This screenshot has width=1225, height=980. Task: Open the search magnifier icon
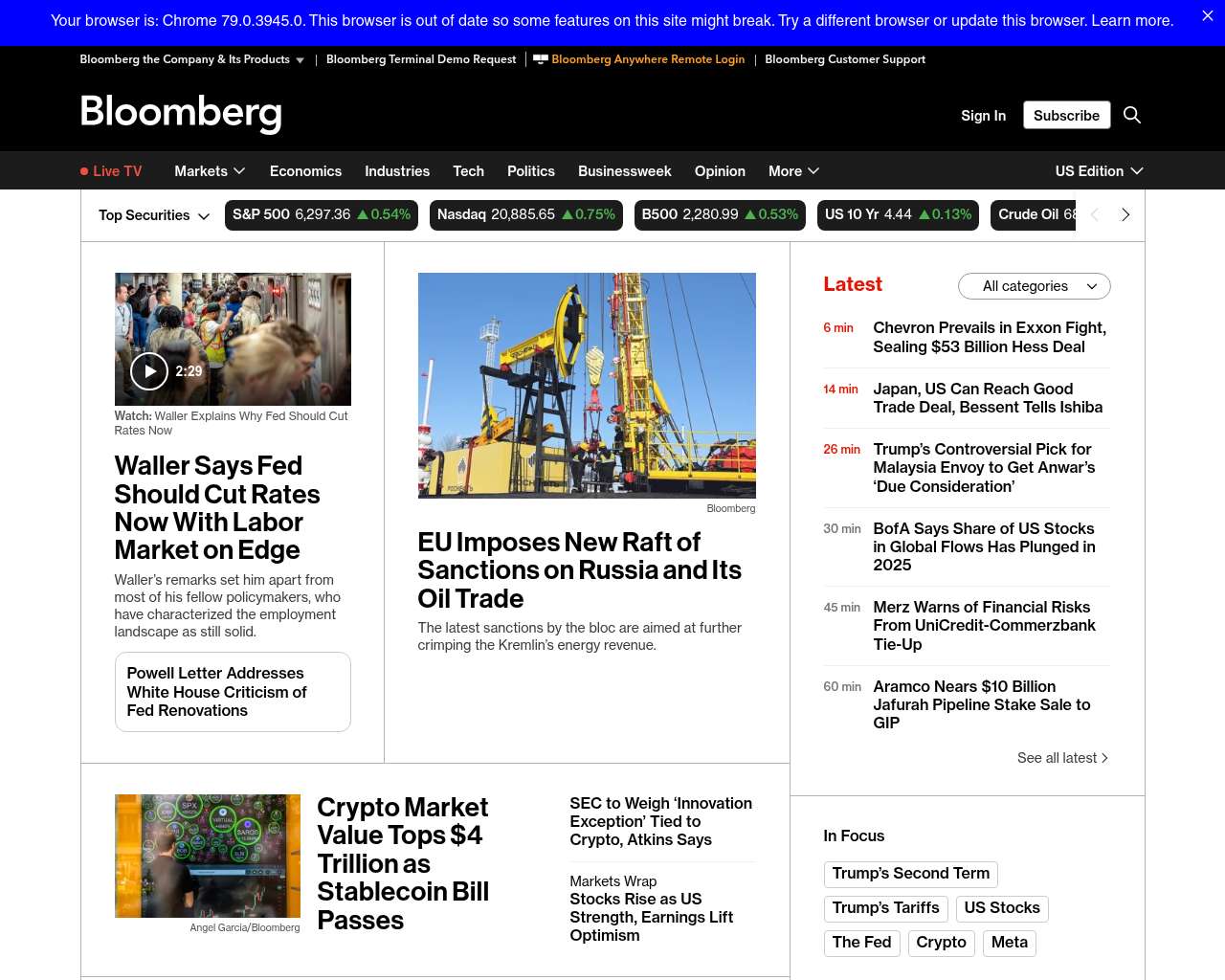[1132, 115]
